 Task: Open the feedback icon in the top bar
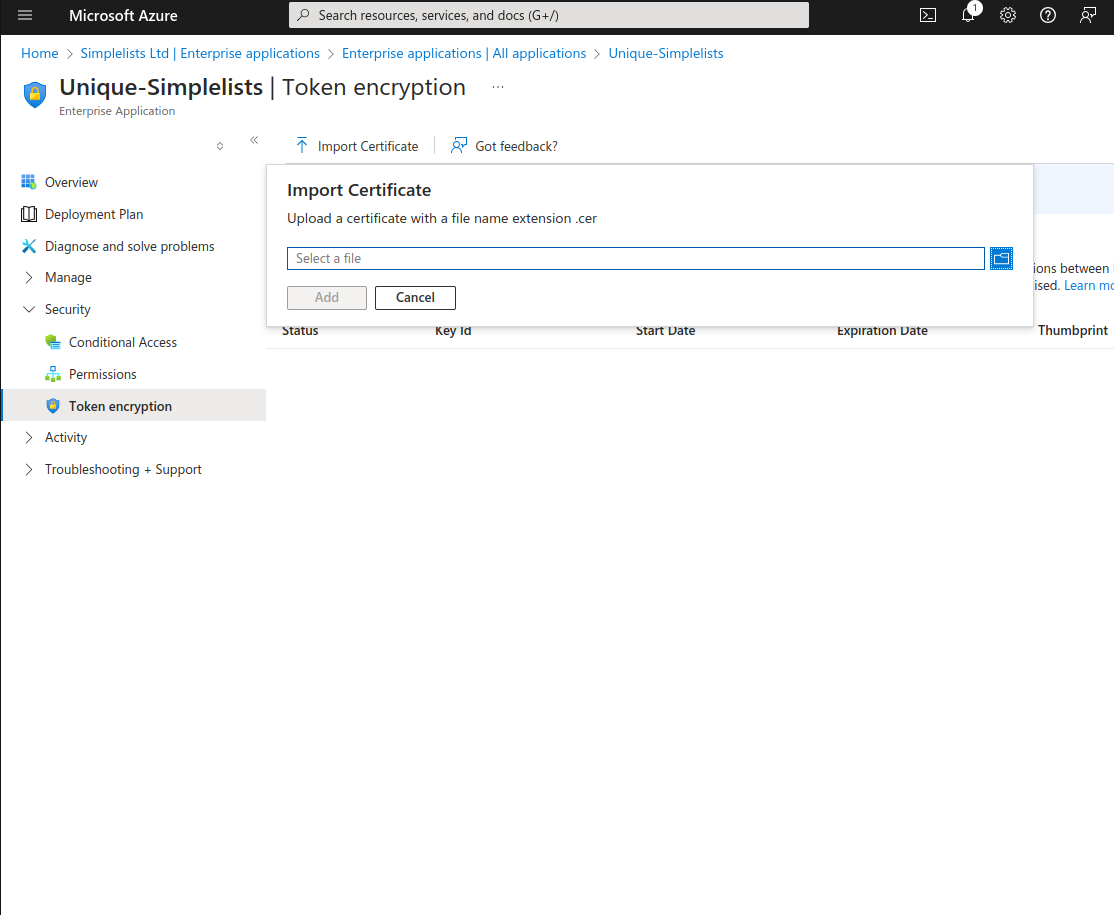[x=1088, y=15]
